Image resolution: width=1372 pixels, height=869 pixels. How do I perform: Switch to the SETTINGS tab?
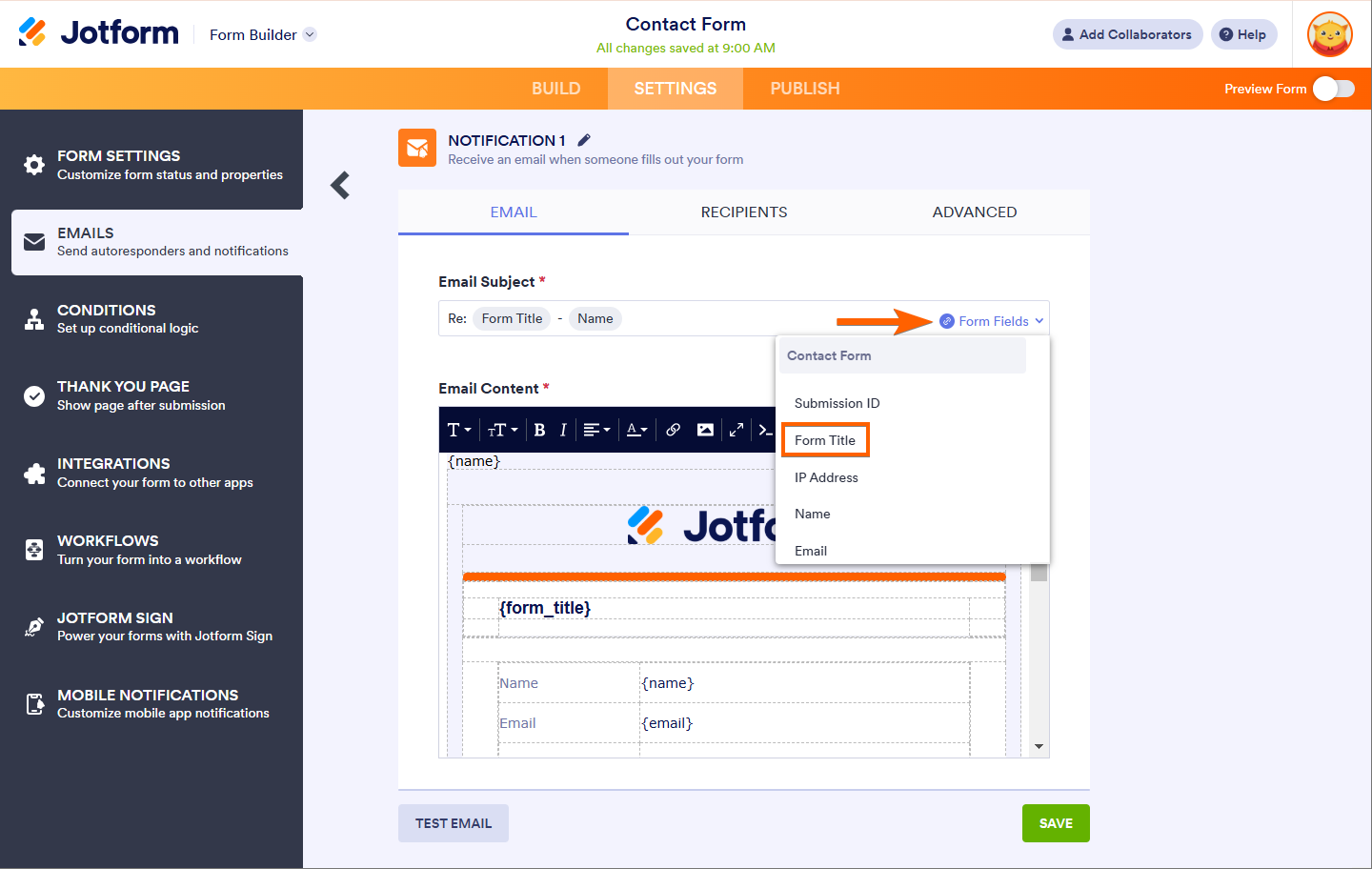point(676,89)
